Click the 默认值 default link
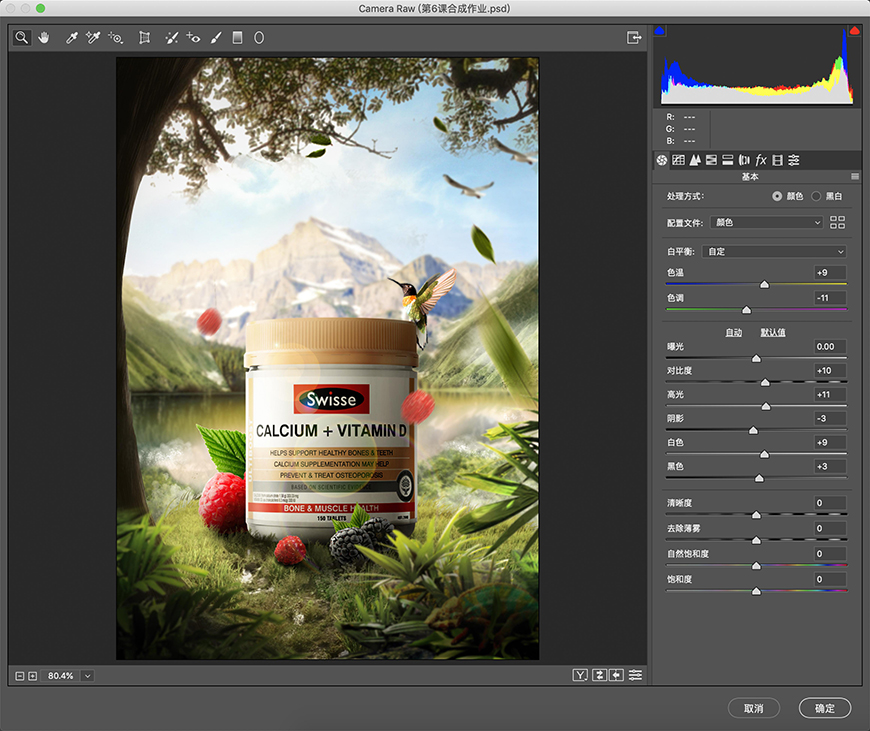This screenshot has height=731, width=870. 773,332
